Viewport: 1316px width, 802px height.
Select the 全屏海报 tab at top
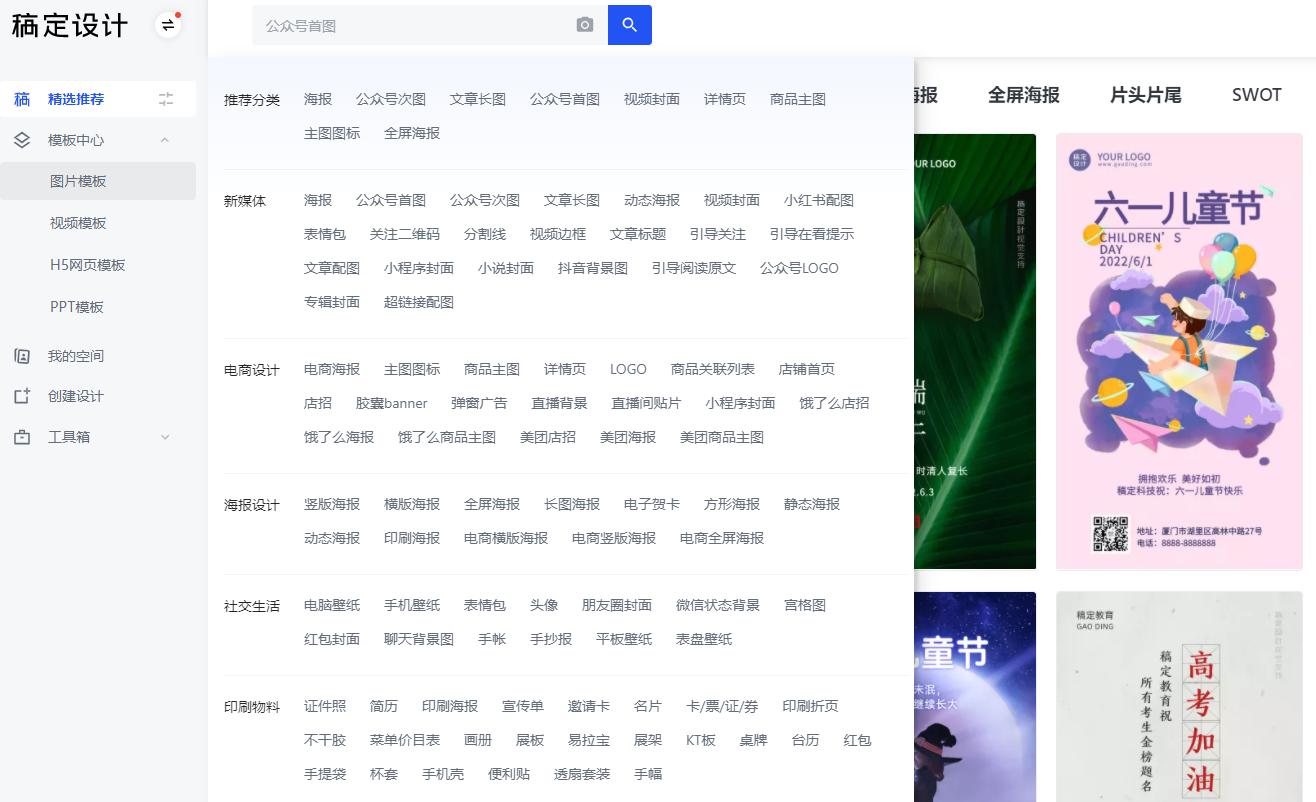[x=1023, y=95]
